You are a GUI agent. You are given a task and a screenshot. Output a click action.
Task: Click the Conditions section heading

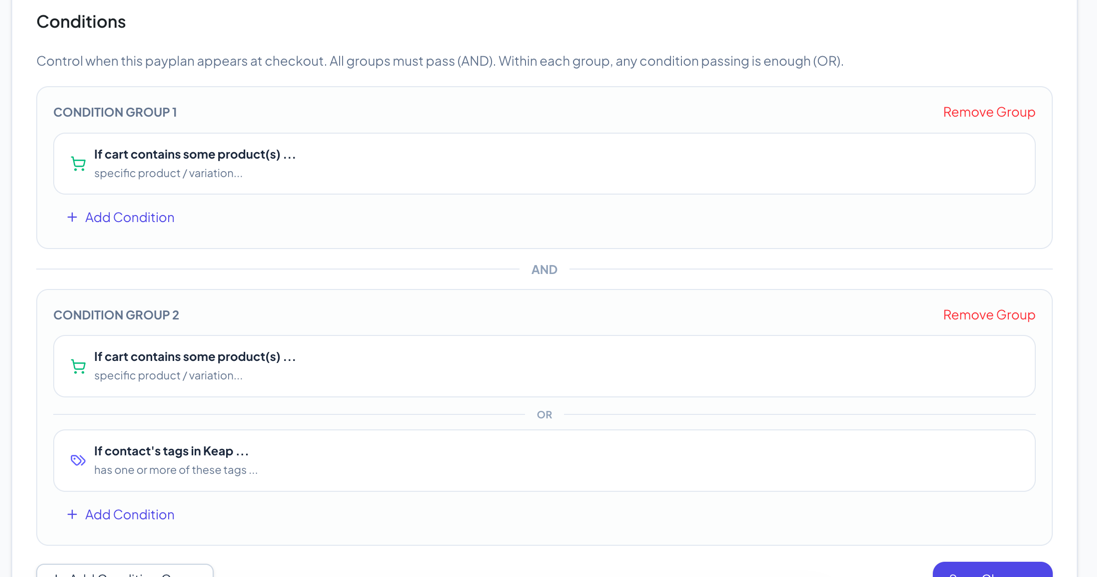(81, 21)
